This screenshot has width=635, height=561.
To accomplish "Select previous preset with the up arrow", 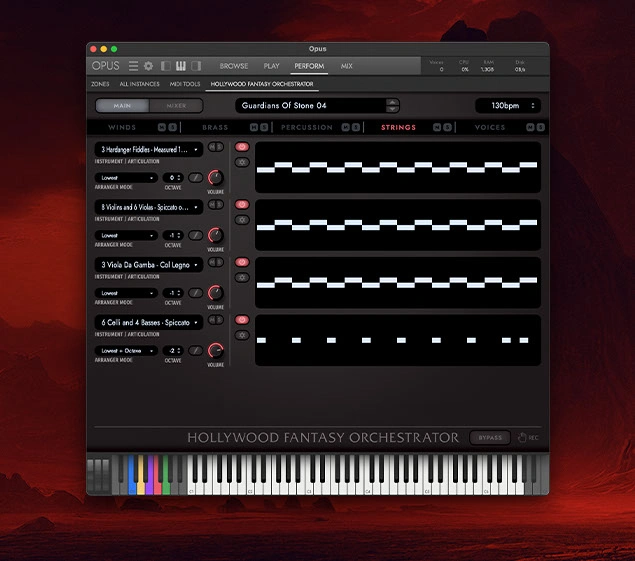I will [x=392, y=102].
